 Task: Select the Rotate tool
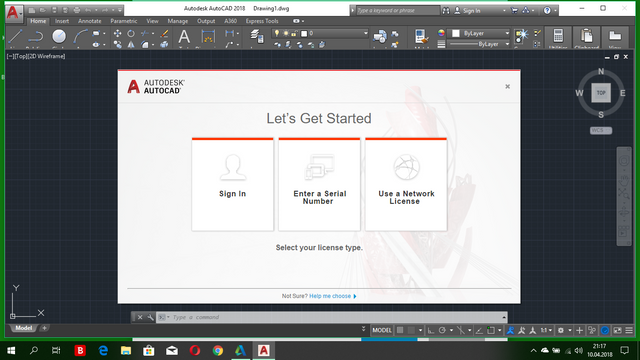coord(131,33)
